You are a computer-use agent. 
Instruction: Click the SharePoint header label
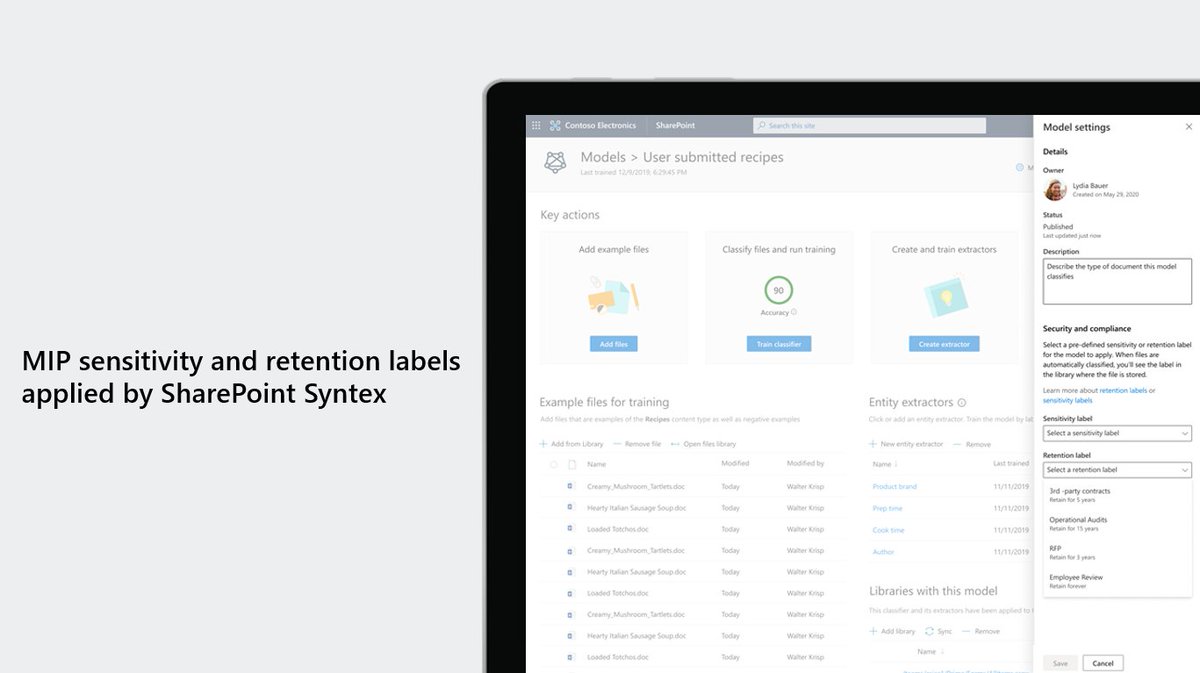[675, 126]
